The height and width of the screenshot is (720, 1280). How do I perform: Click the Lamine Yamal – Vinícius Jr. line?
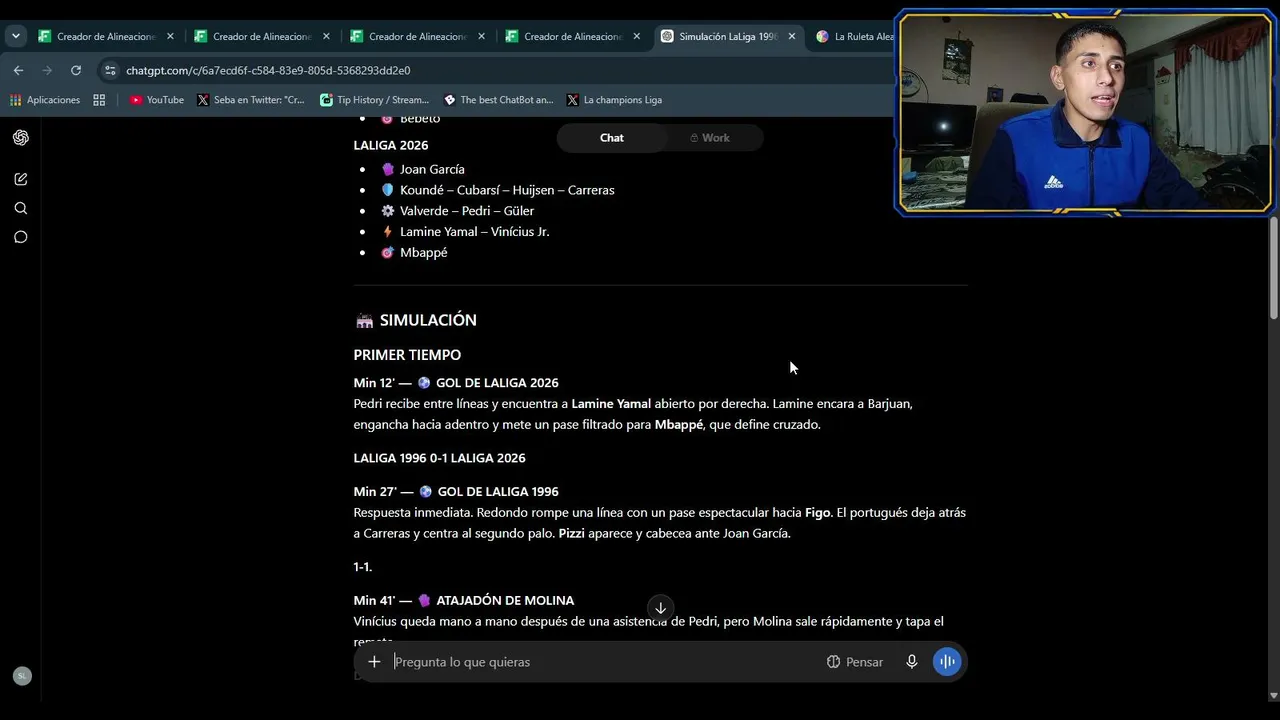tap(475, 232)
